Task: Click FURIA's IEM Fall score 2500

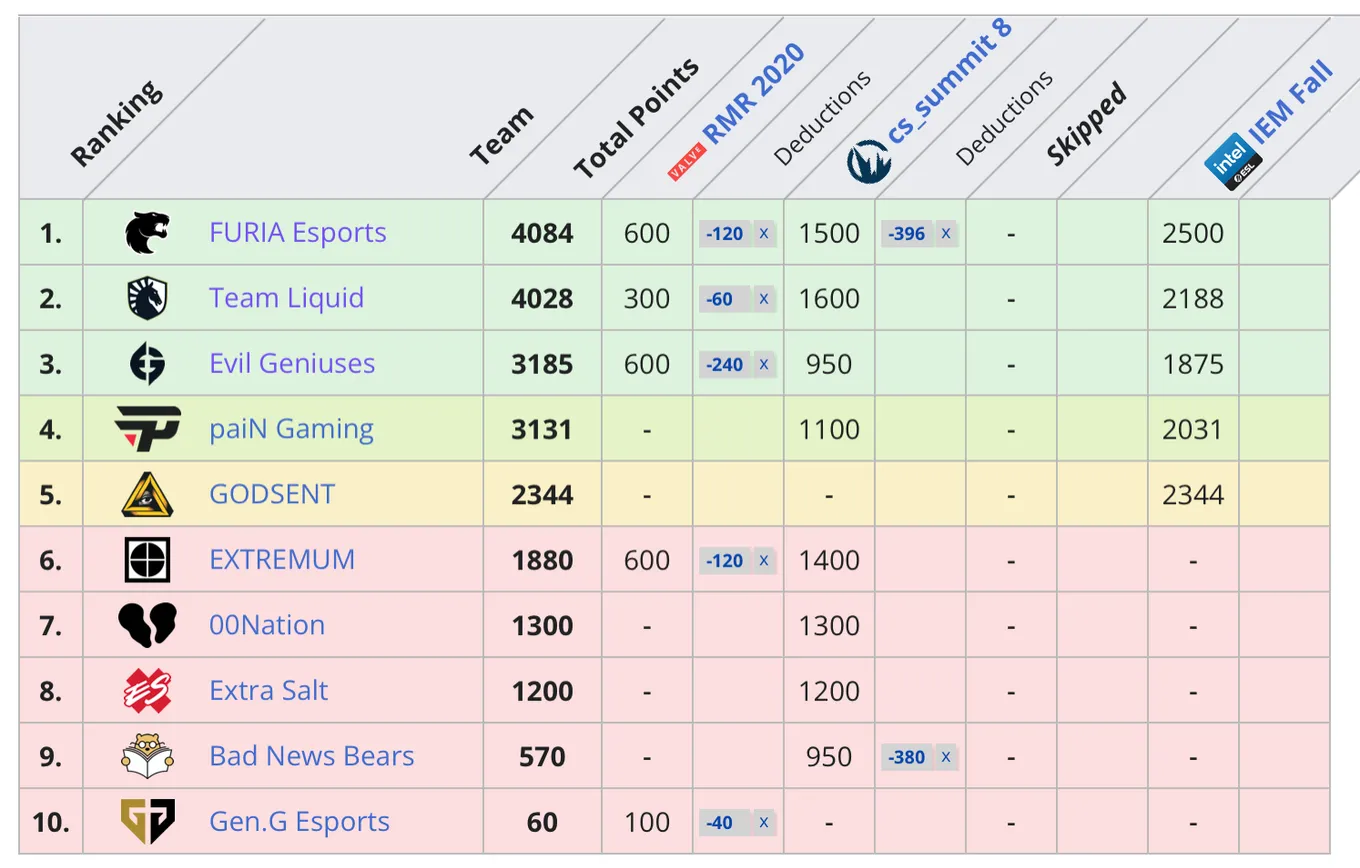Action: pyautogui.click(x=1193, y=233)
